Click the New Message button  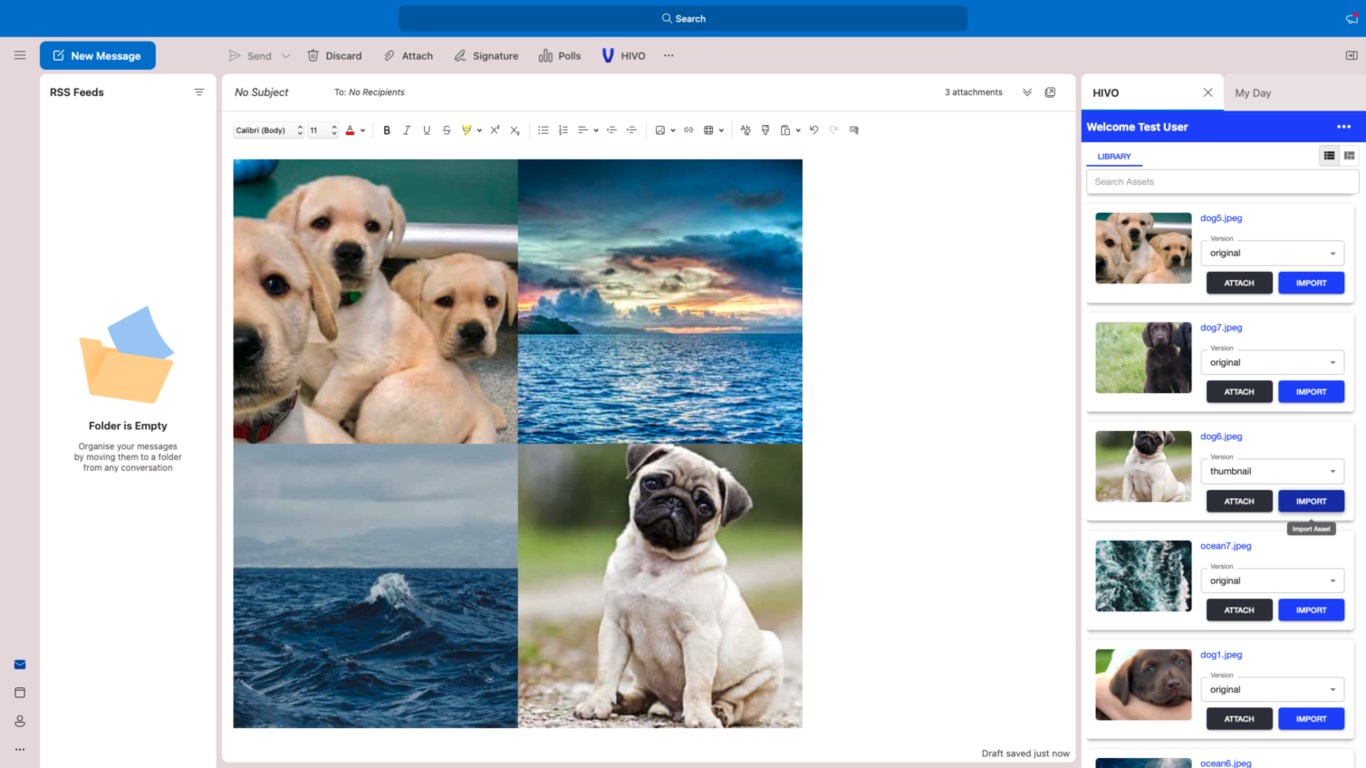coord(97,56)
